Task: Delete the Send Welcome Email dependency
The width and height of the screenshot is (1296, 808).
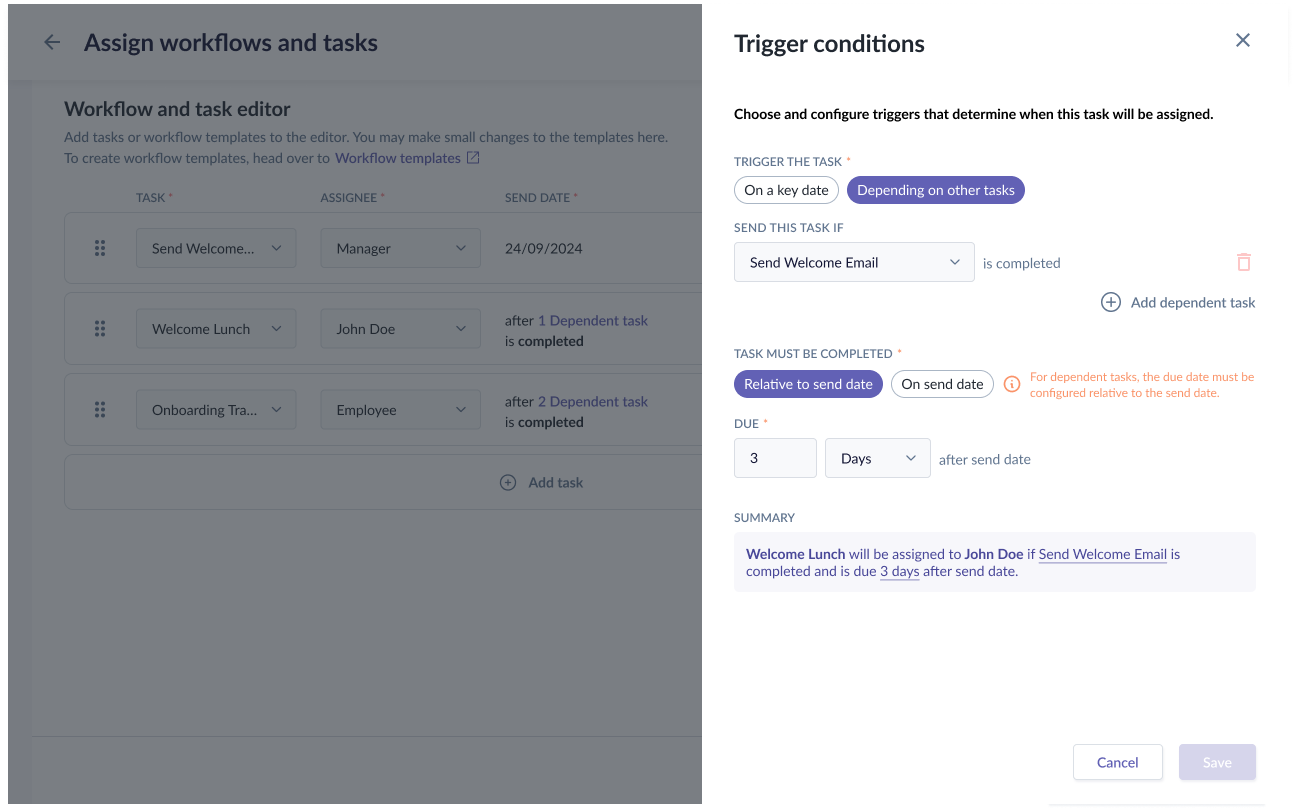Action: tap(1244, 262)
